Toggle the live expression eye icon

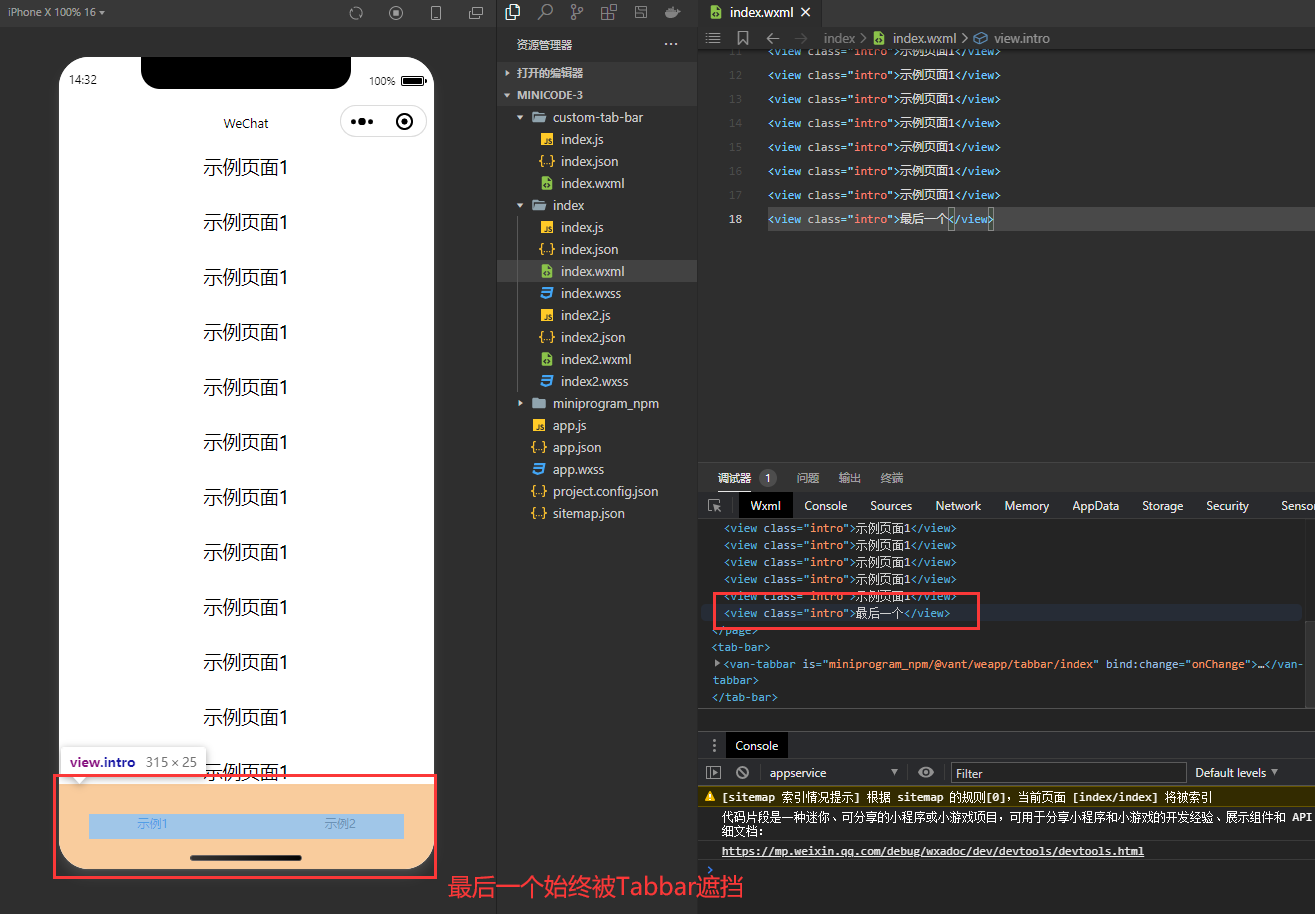click(925, 771)
